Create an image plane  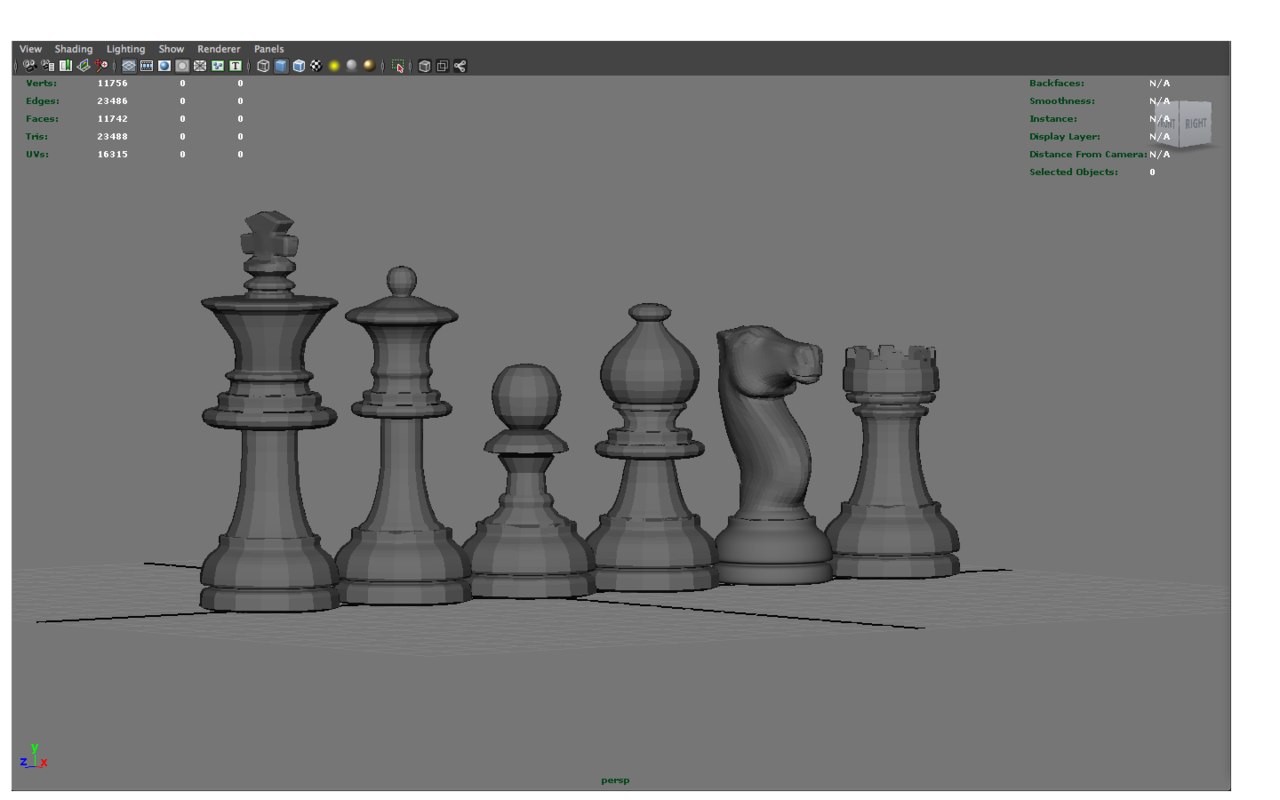pos(84,66)
